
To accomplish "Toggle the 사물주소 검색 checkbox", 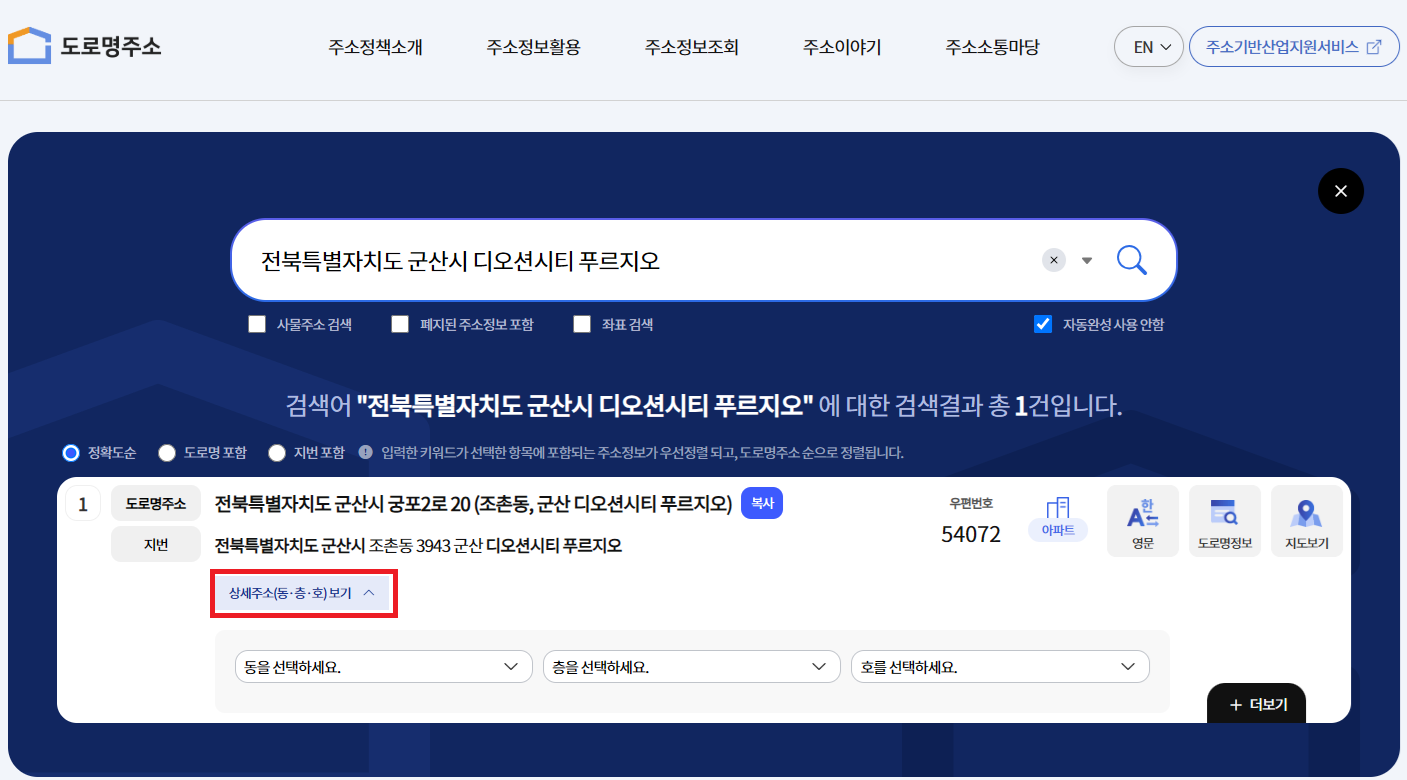I will pyautogui.click(x=257, y=324).
